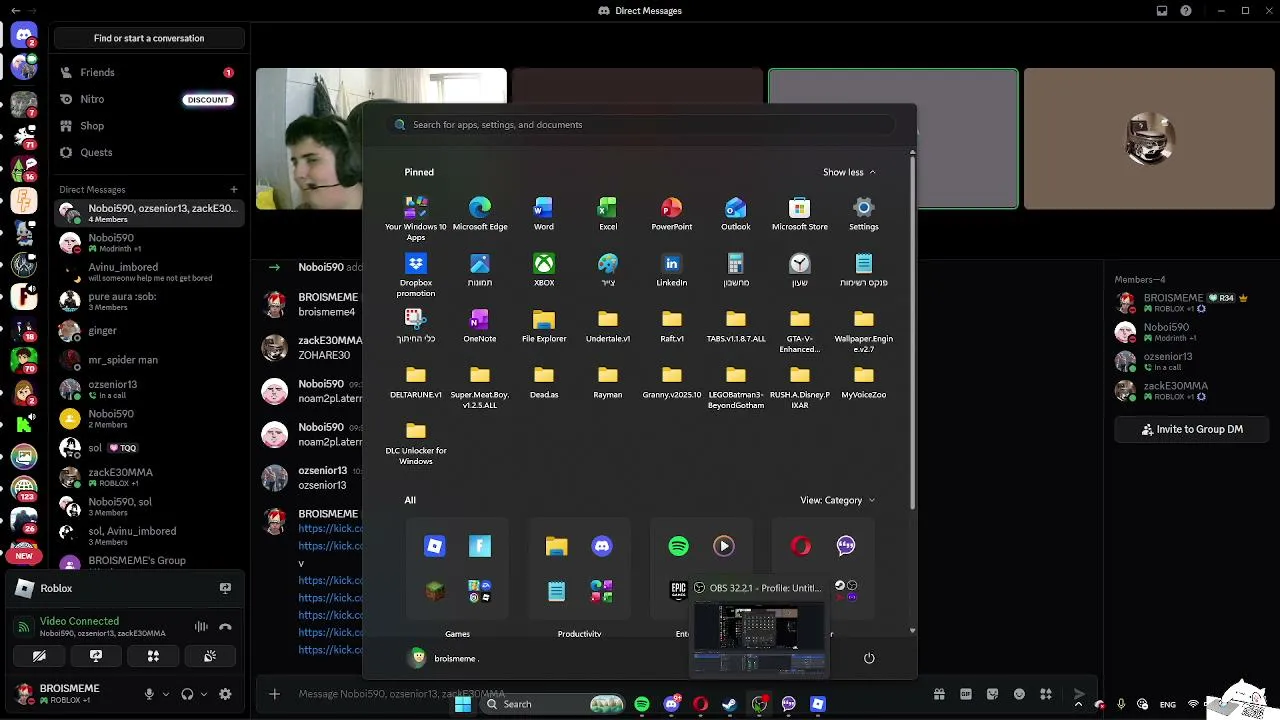The image size is (1280, 720).
Task: Open the emoji picker in Discord
Action: coord(1019,694)
